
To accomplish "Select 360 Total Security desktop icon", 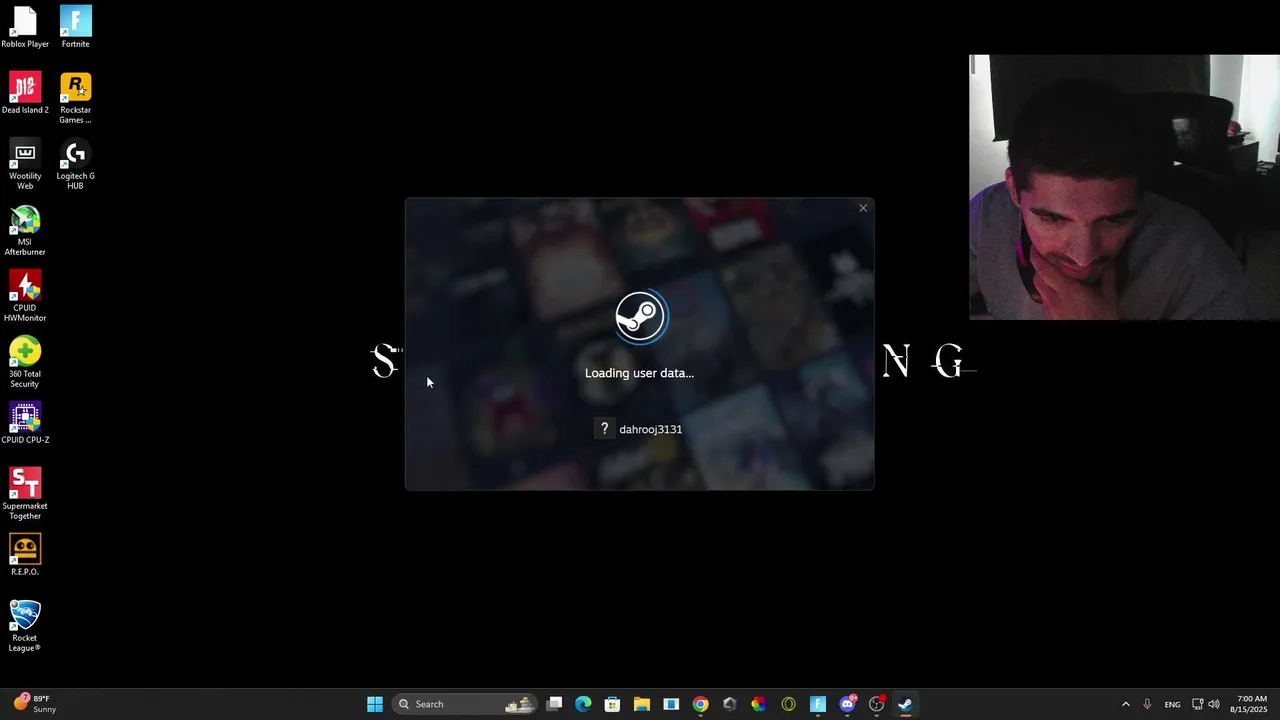I will [x=25, y=362].
